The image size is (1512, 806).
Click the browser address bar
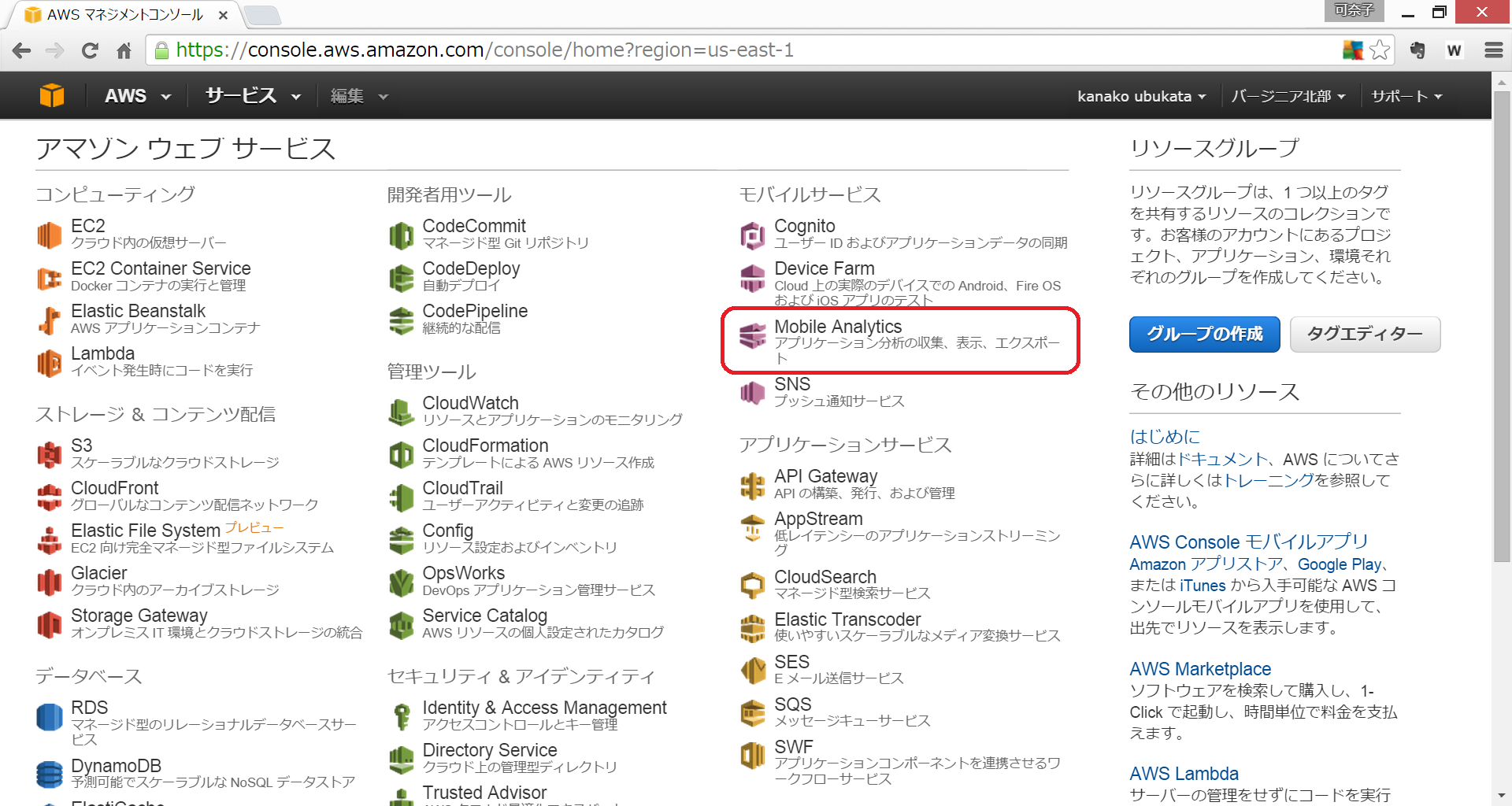click(x=709, y=50)
